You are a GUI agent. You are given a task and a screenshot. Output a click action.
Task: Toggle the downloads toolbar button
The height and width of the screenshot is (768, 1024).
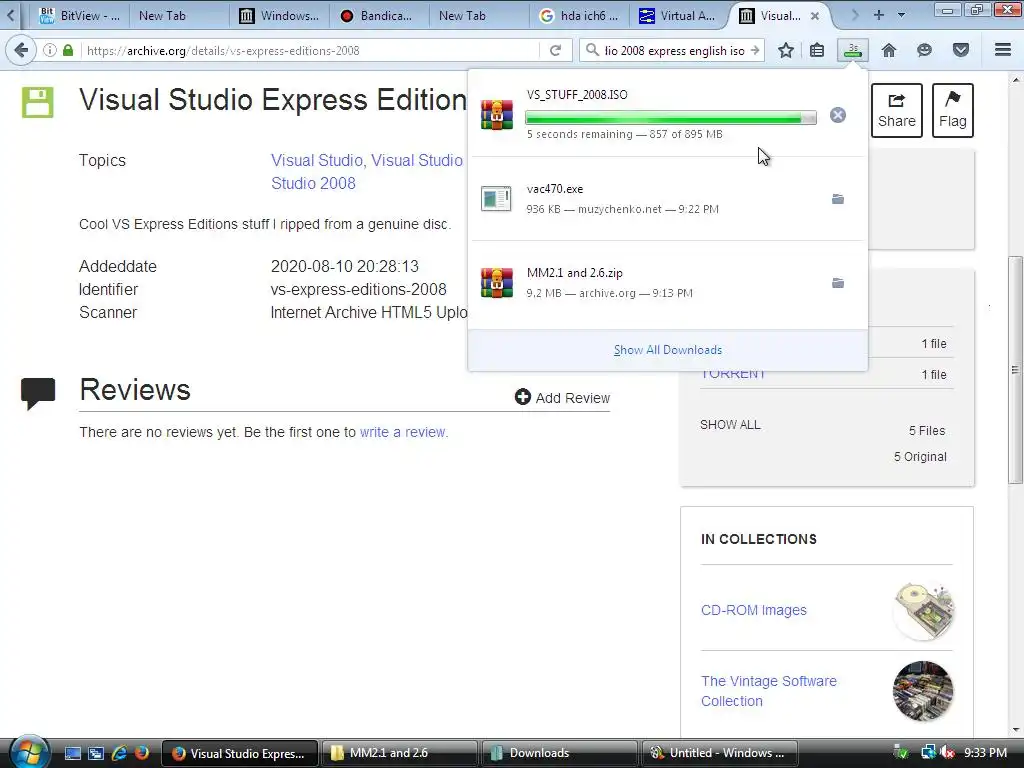click(x=853, y=50)
